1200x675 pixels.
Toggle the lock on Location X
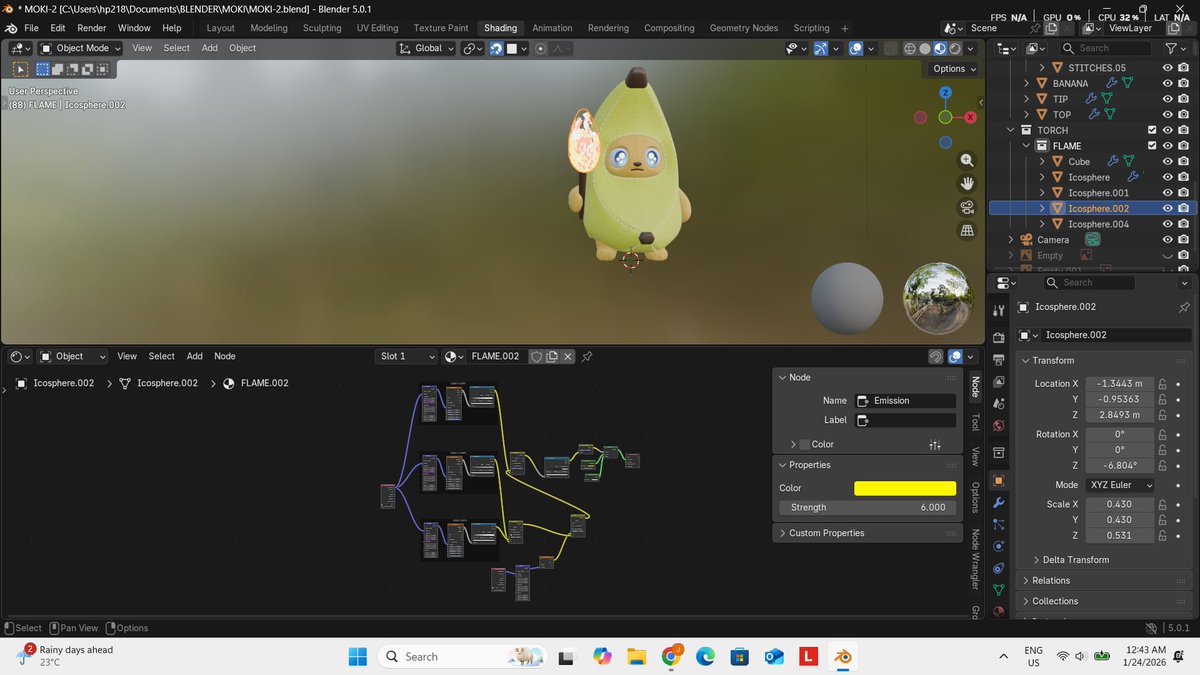[1163, 384]
